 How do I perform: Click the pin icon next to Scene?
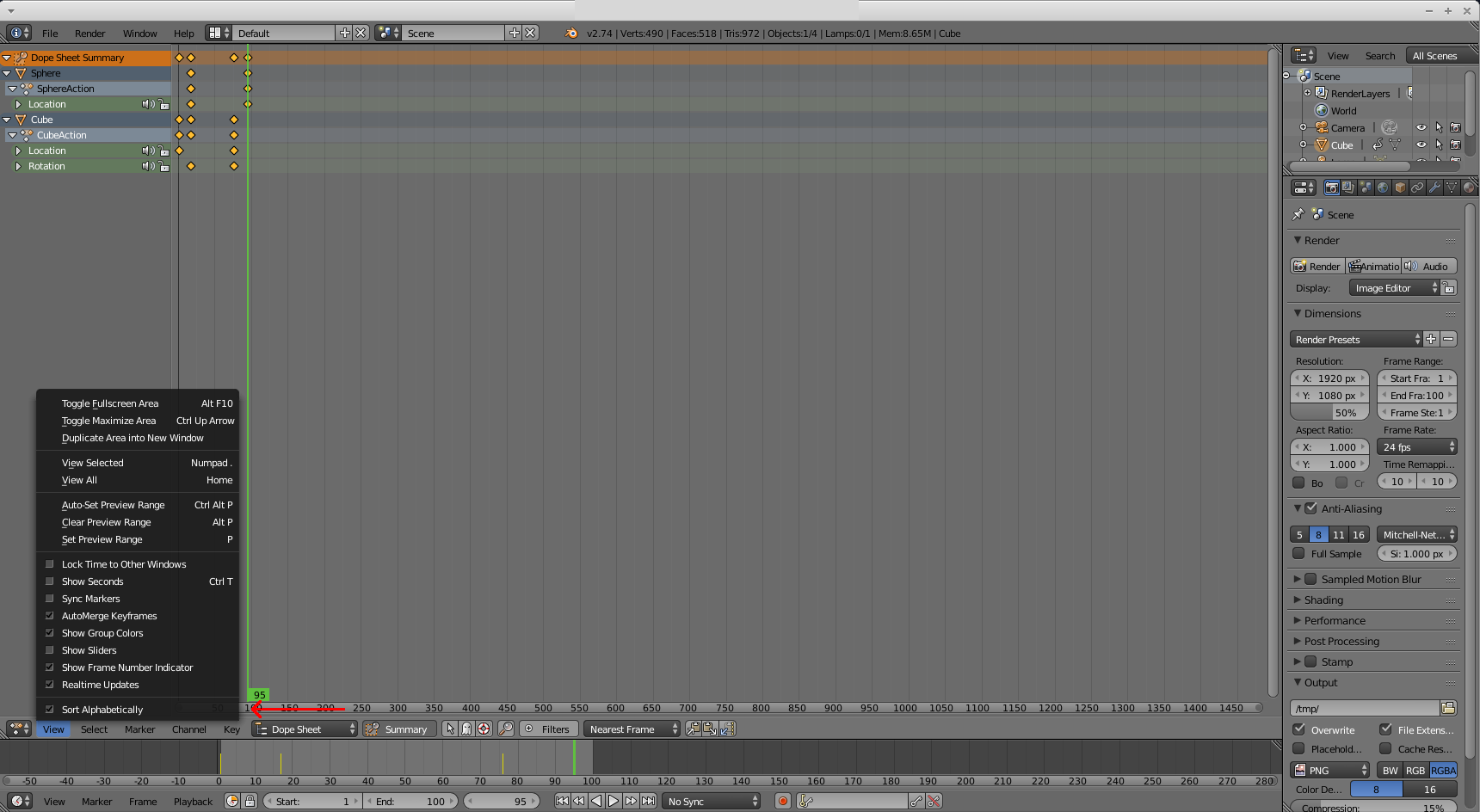[x=1298, y=214]
